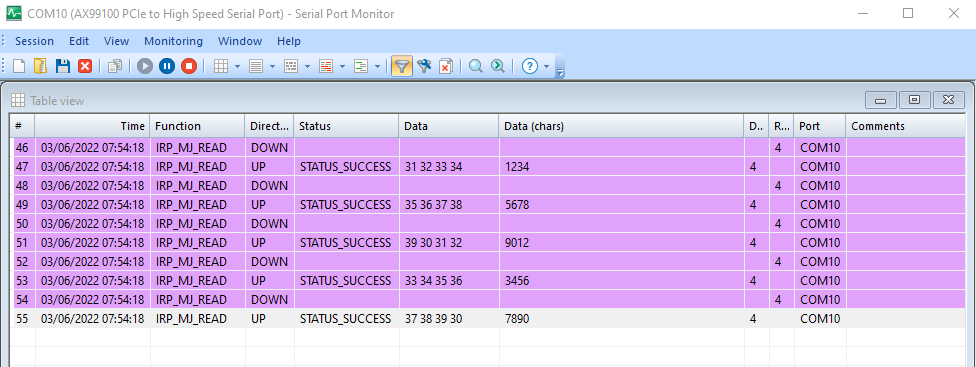
Task: Open the Monitoring menu
Action: point(174,41)
